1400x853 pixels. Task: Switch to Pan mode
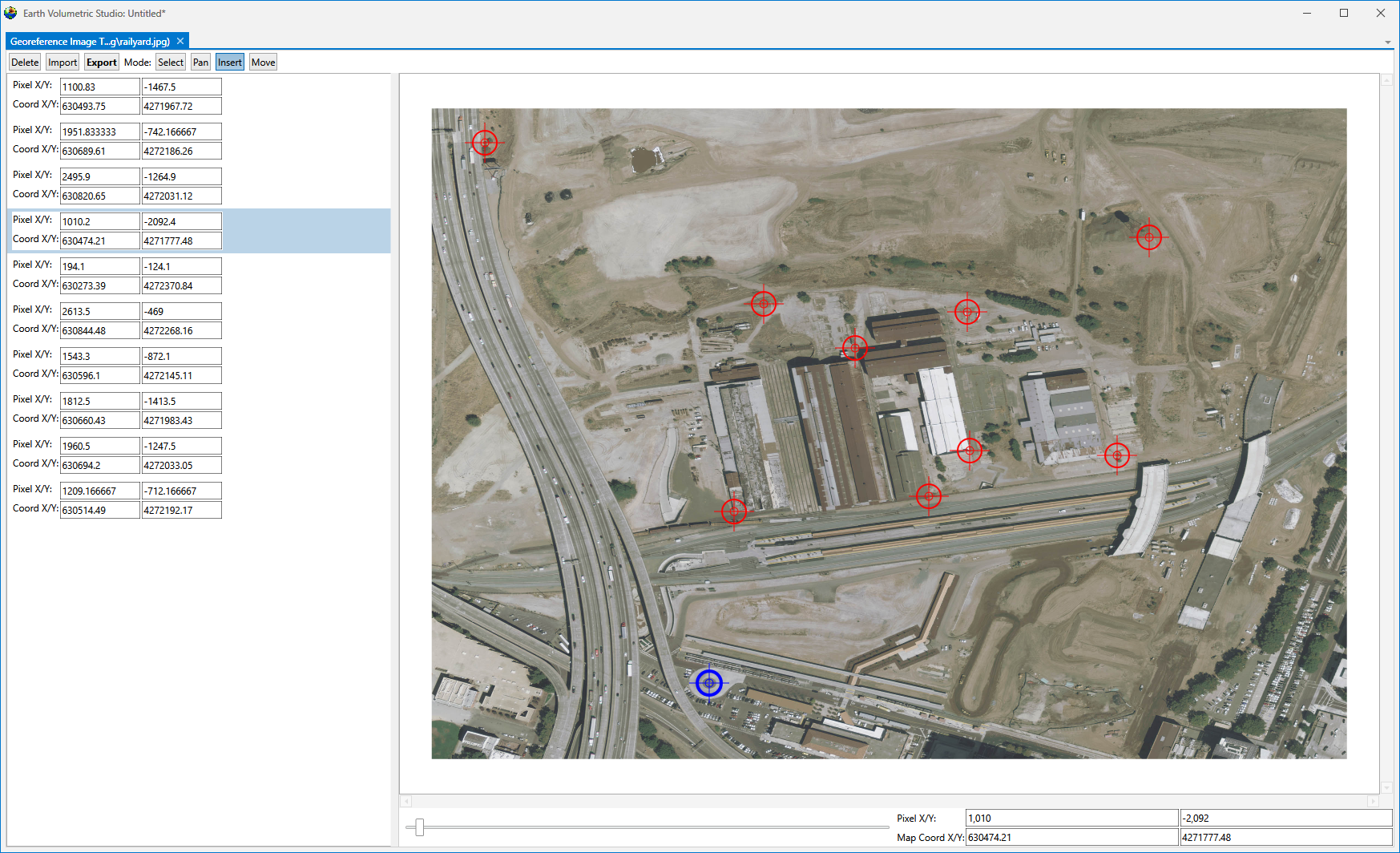(x=200, y=63)
